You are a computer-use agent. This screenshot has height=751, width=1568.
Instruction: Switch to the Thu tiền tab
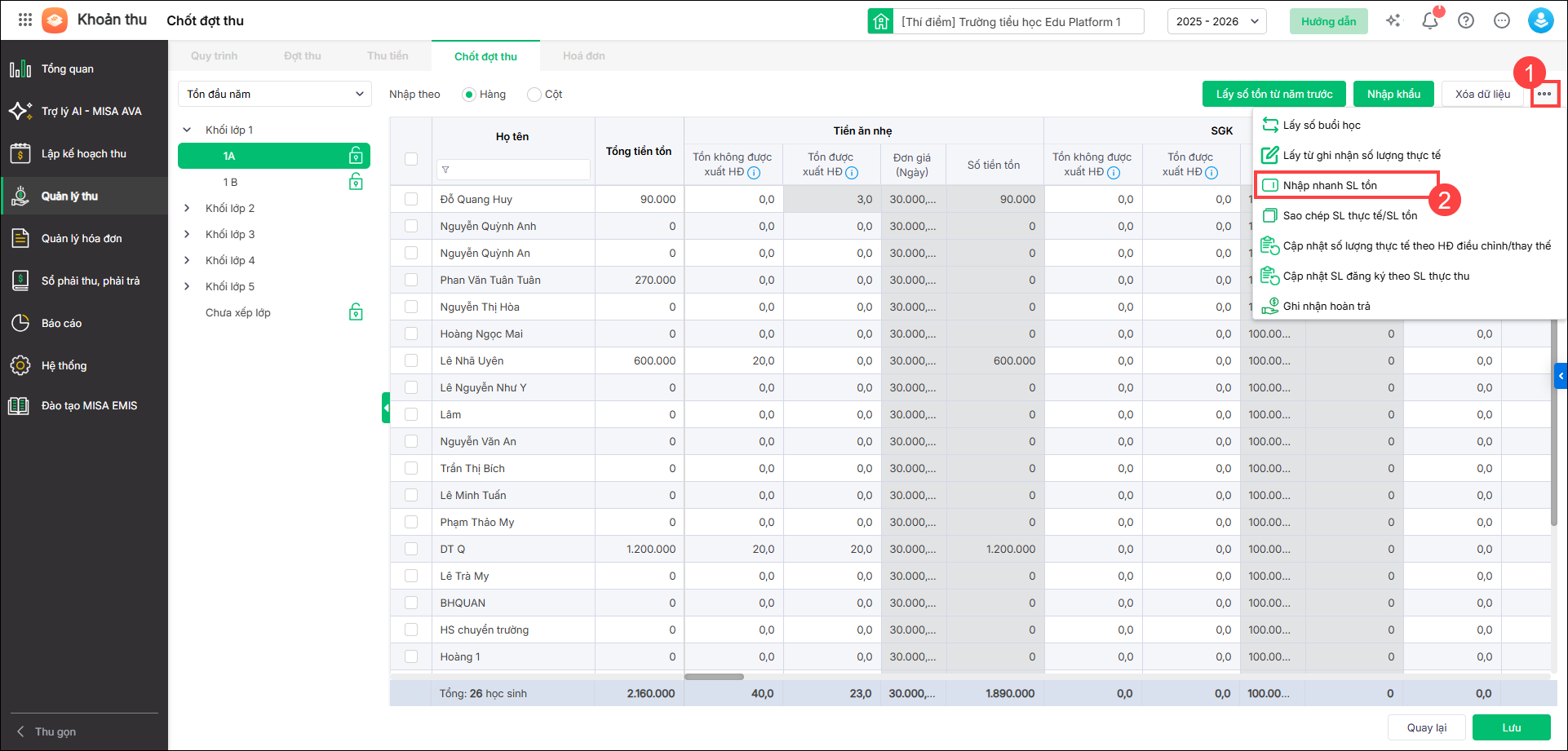pyautogui.click(x=388, y=56)
